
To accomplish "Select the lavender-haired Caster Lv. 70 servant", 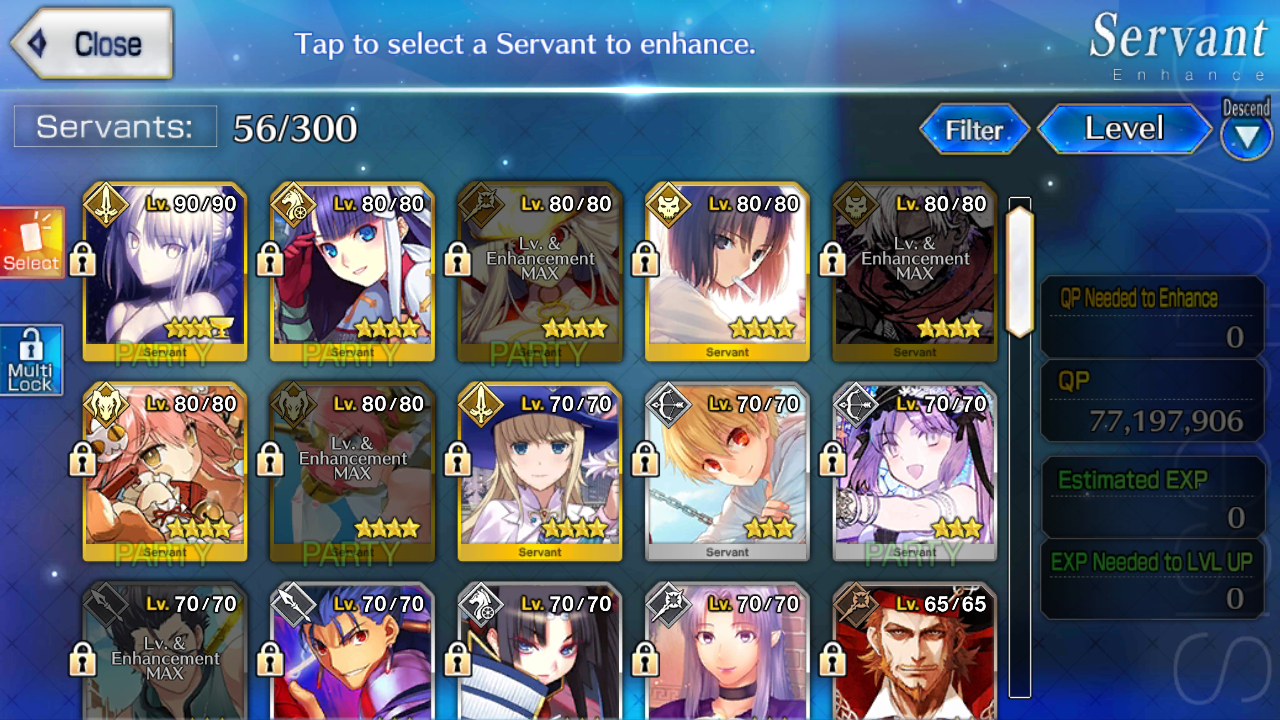I will (x=727, y=652).
